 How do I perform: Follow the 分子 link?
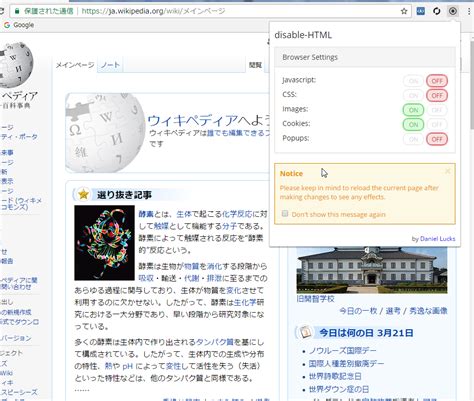(229, 226)
